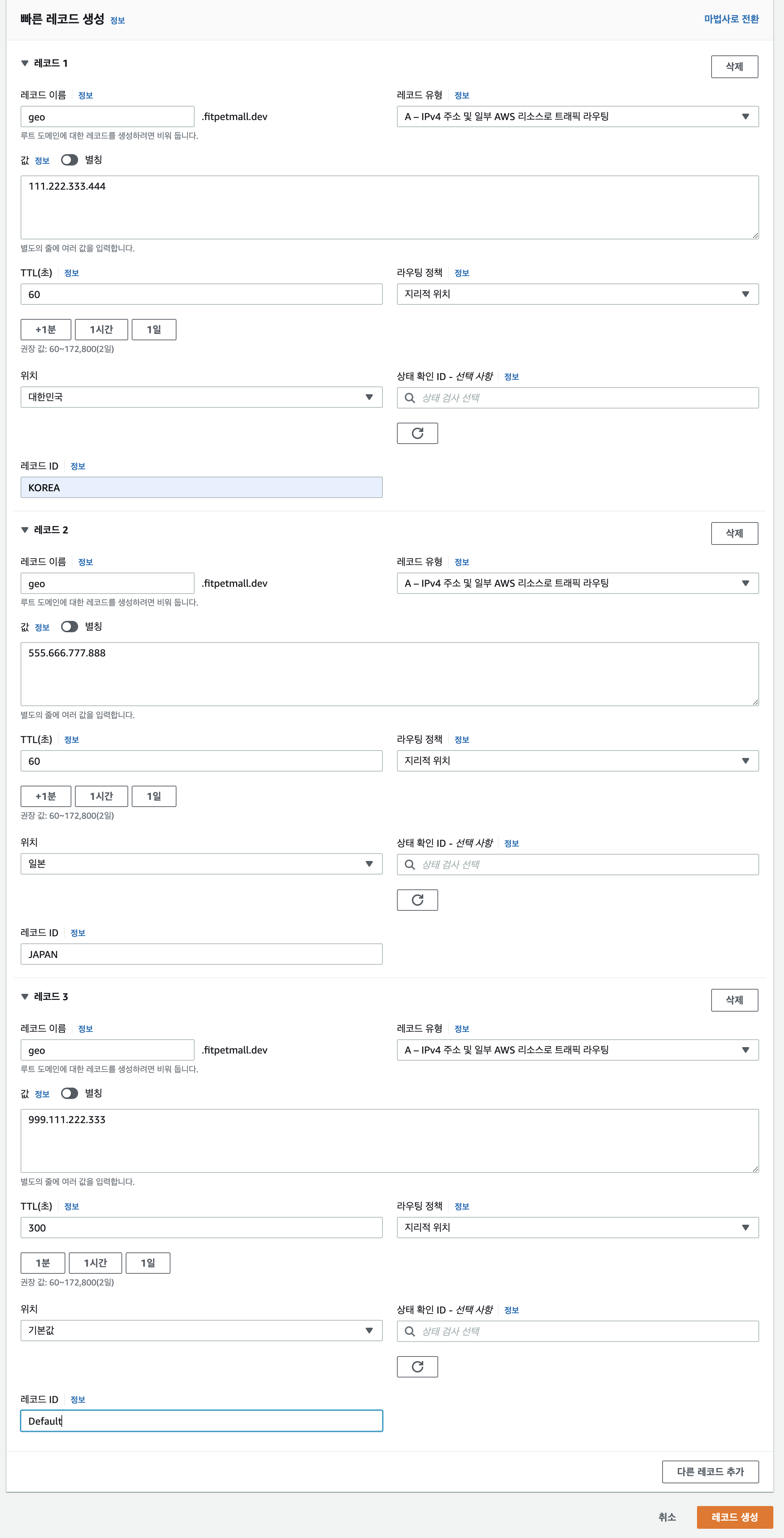Refresh the health check list in Record 1

tap(417, 433)
